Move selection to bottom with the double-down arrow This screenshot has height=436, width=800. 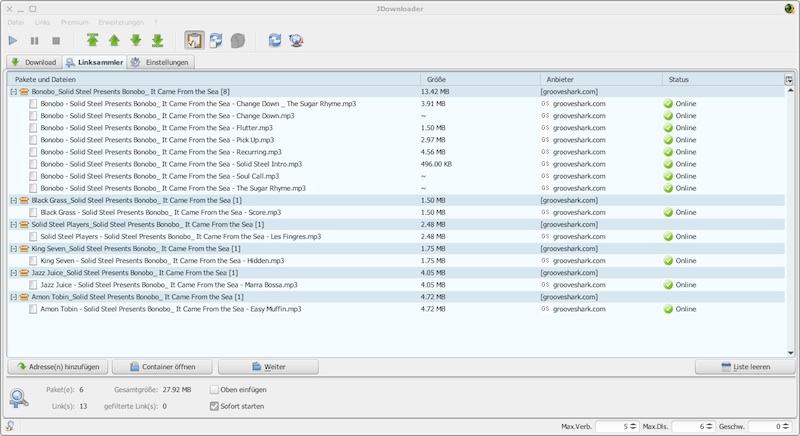158,40
